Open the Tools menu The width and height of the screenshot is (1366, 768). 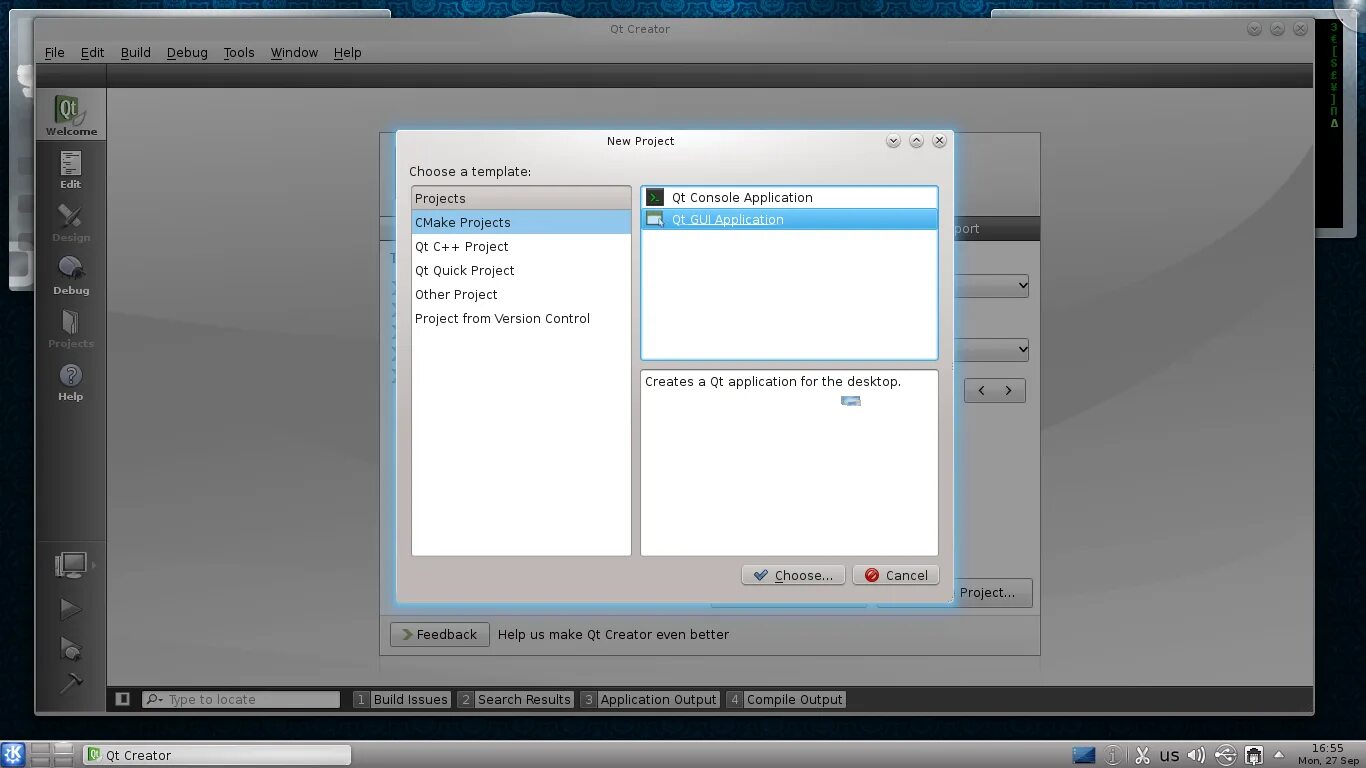(x=239, y=52)
